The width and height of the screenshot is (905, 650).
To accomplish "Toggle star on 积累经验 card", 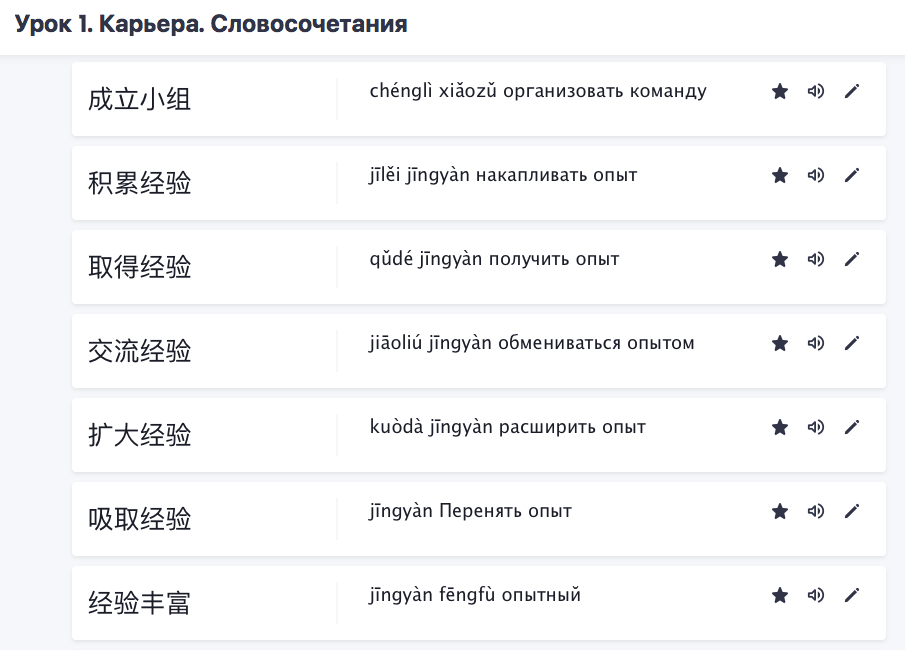I will coord(780,175).
